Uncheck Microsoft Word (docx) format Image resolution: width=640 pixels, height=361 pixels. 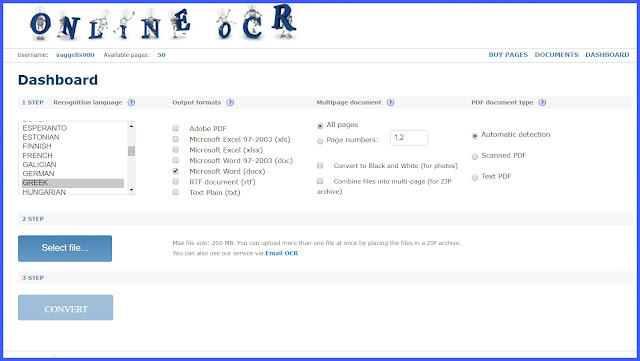(176, 171)
